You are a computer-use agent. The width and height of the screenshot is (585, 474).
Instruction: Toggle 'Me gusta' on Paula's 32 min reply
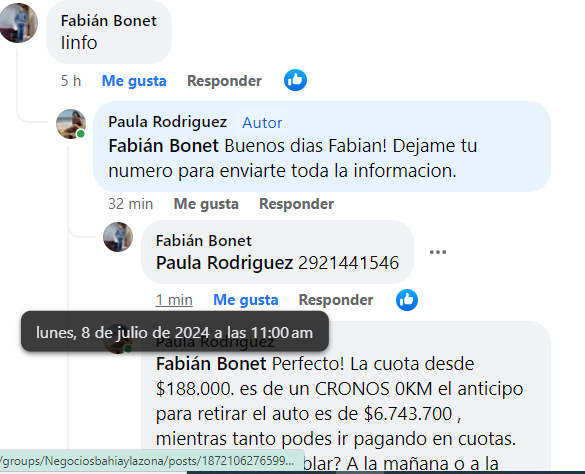206,204
